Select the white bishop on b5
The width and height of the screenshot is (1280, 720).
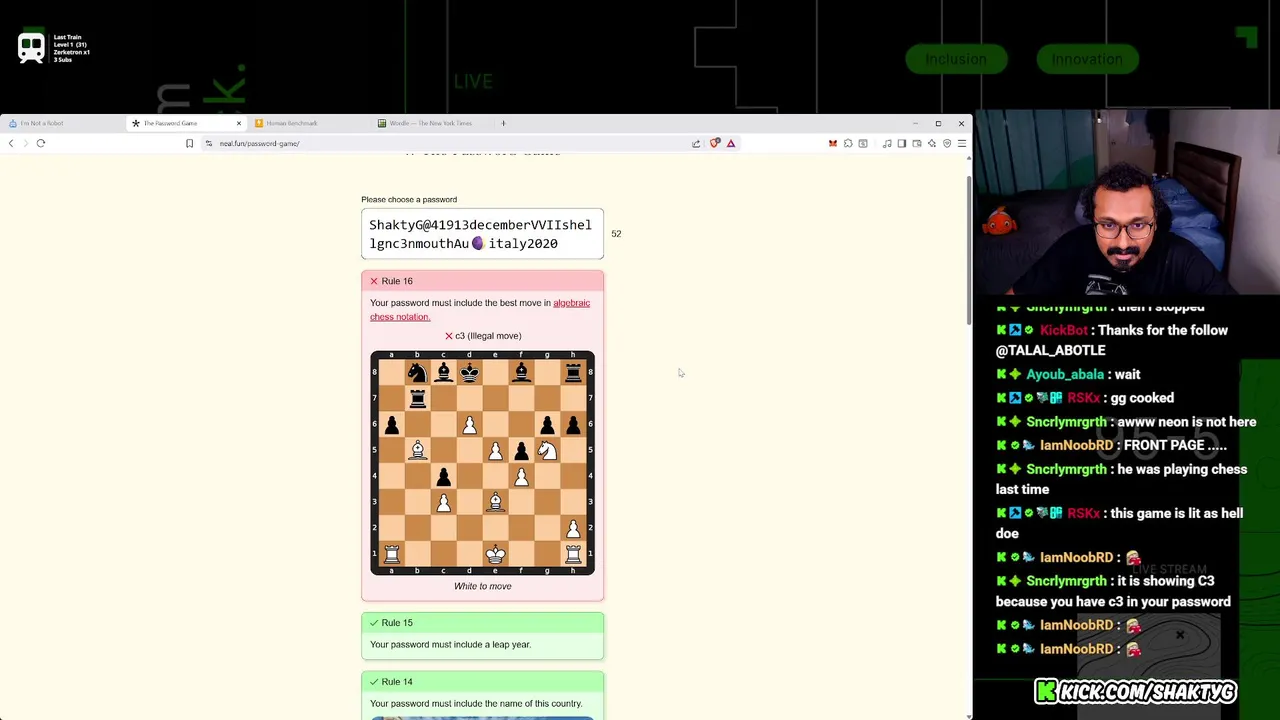tap(417, 450)
